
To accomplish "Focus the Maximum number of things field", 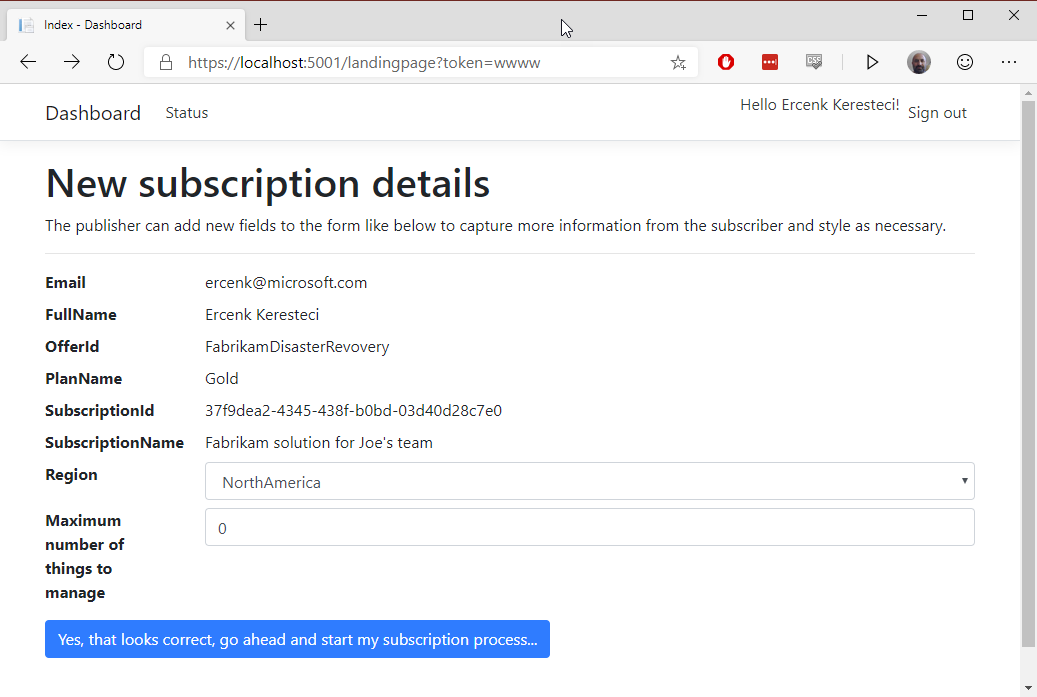I will [590, 527].
